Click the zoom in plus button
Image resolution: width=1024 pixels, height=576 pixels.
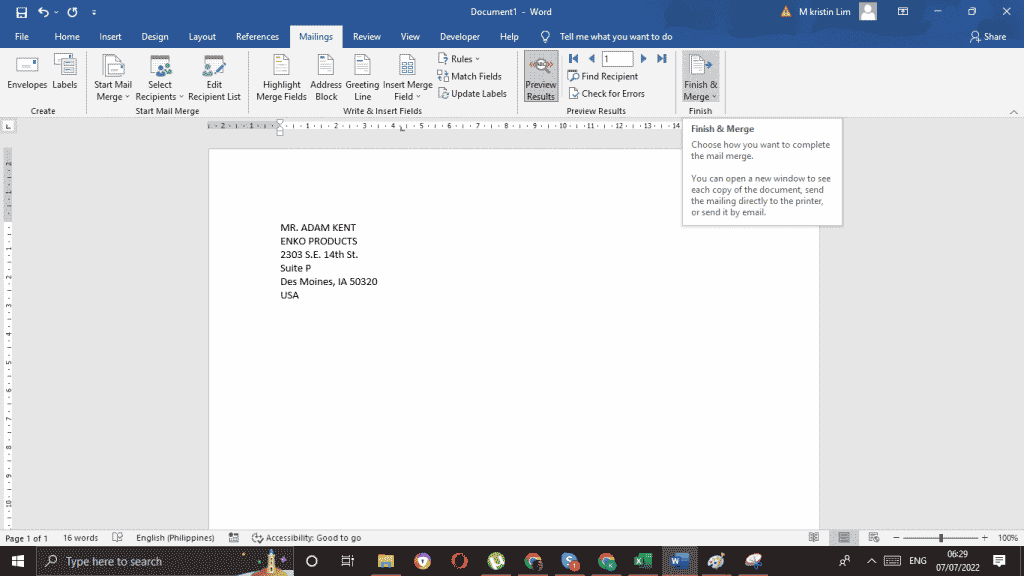984,538
